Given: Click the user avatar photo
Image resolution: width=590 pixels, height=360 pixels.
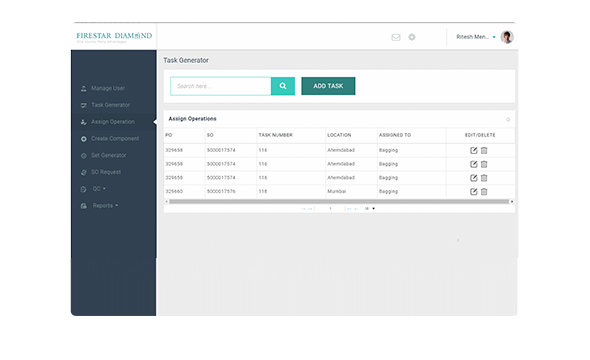Looking at the screenshot, I should [507, 37].
